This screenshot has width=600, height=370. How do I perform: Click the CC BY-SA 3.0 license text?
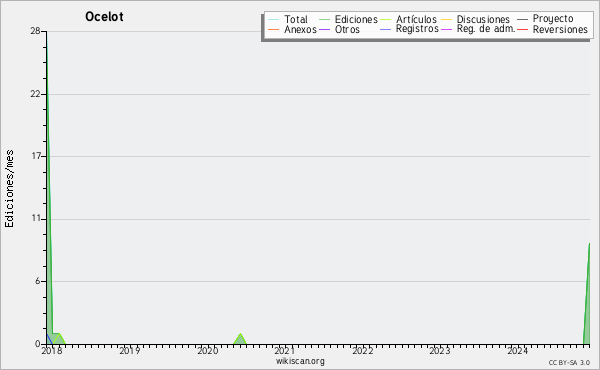(x=569, y=363)
